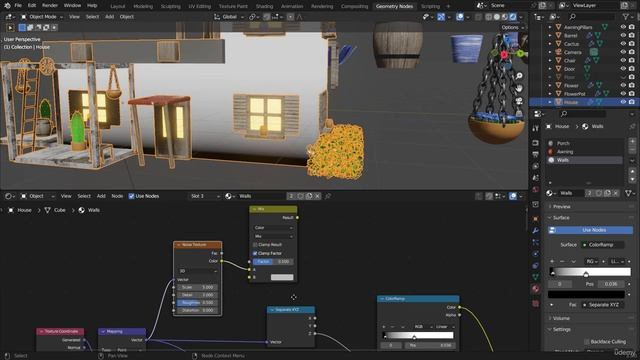Hide the Camera object in viewport
The image size is (640, 360).
click(623, 52)
